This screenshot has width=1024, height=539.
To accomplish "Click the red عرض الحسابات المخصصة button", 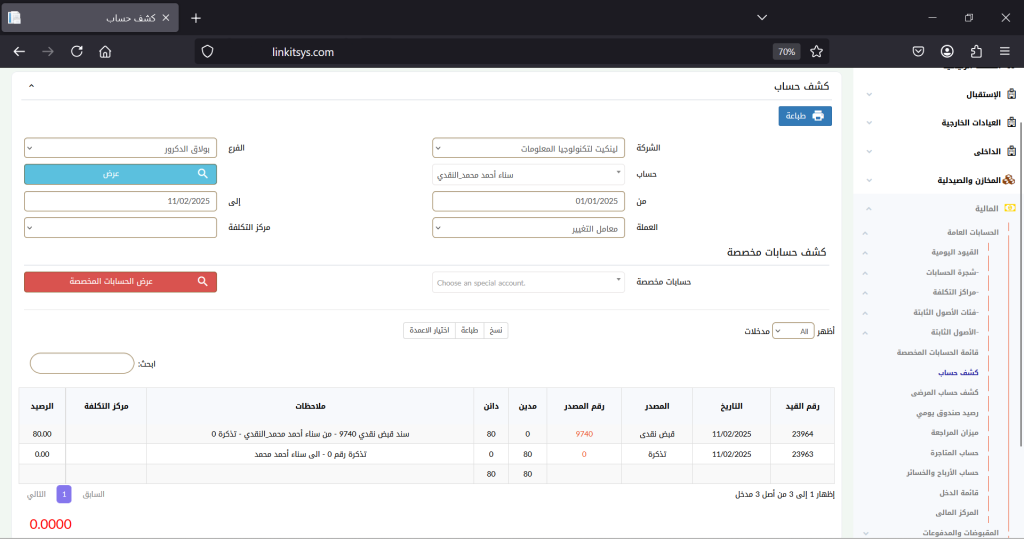I will (120, 282).
